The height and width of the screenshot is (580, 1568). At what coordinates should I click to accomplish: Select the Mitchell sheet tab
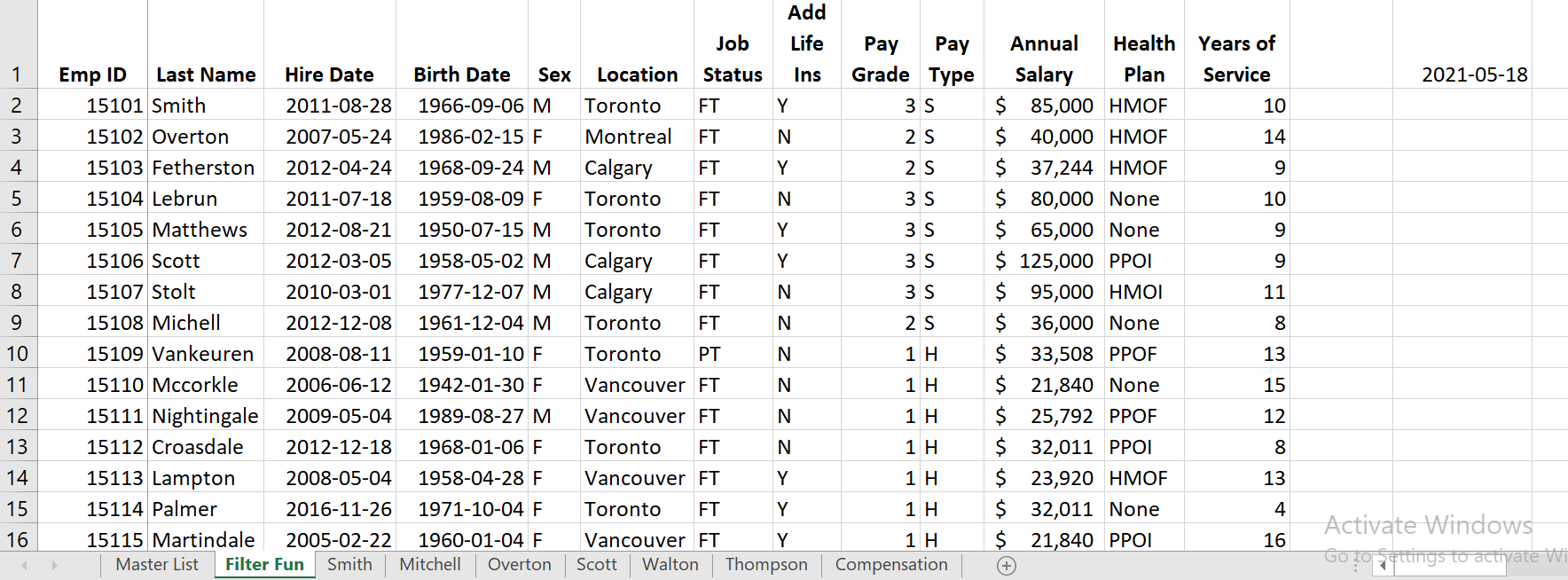tap(429, 565)
